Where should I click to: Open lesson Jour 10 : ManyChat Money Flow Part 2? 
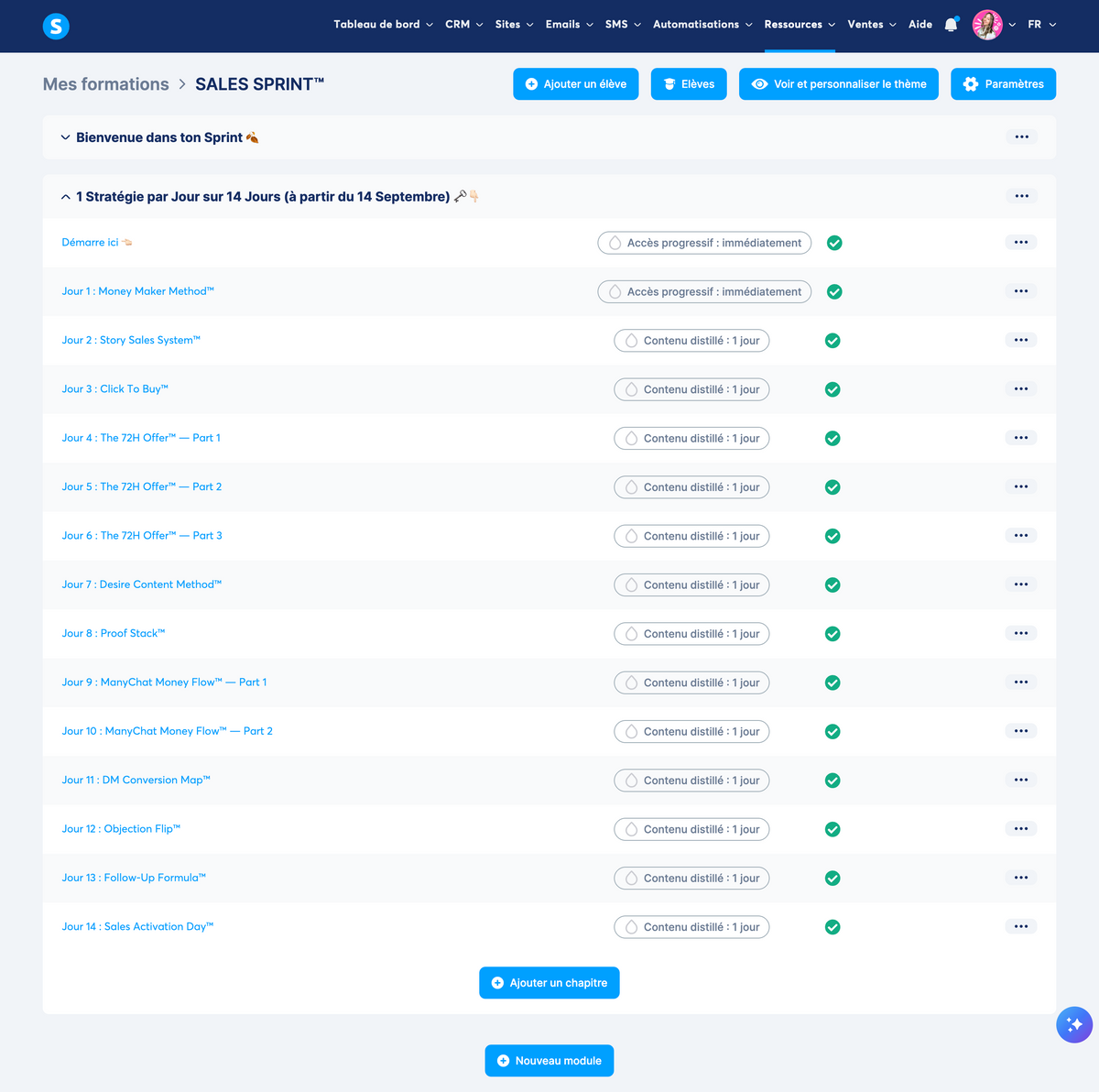point(167,731)
